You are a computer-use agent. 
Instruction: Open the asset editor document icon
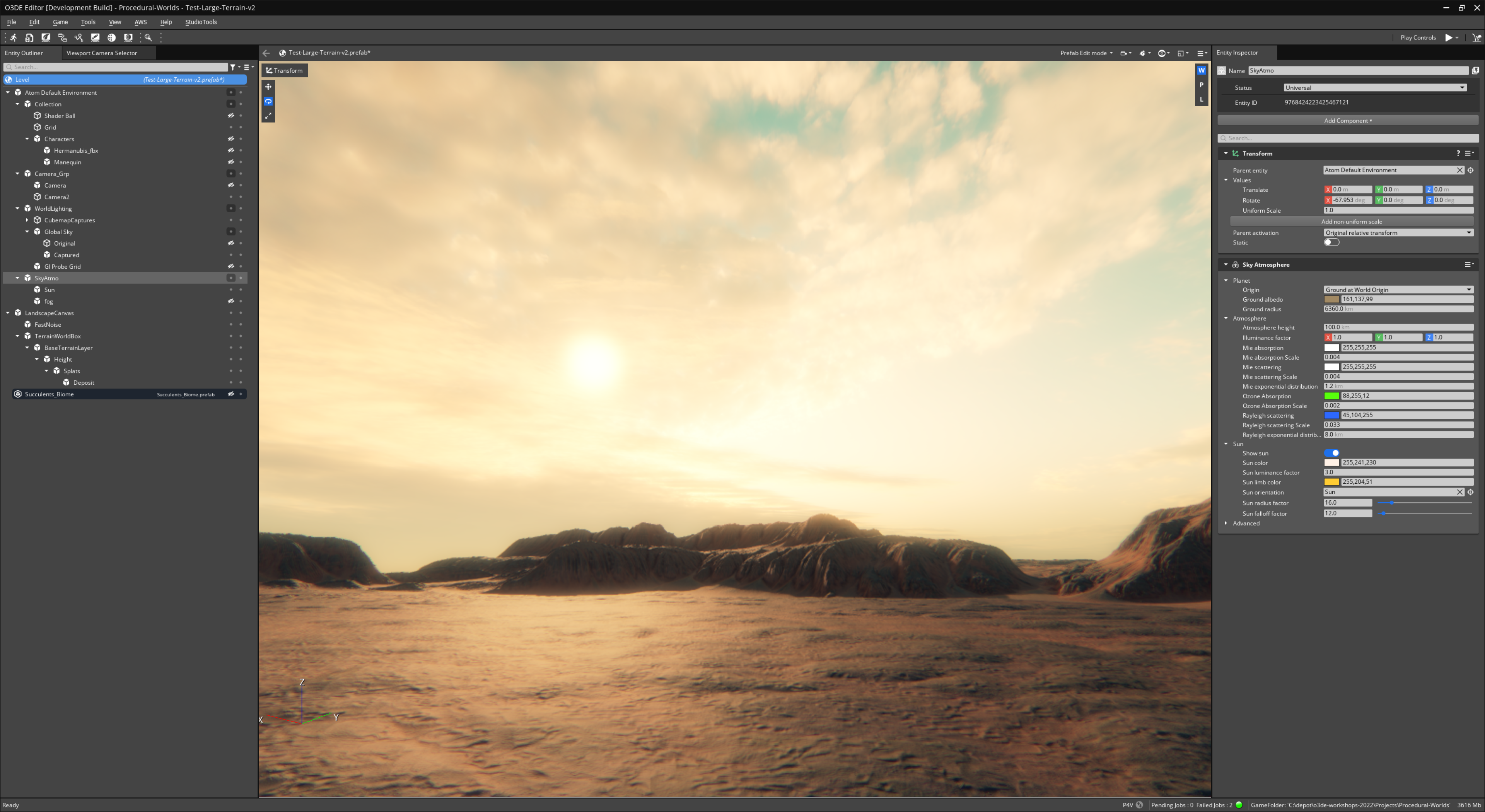click(x=29, y=38)
